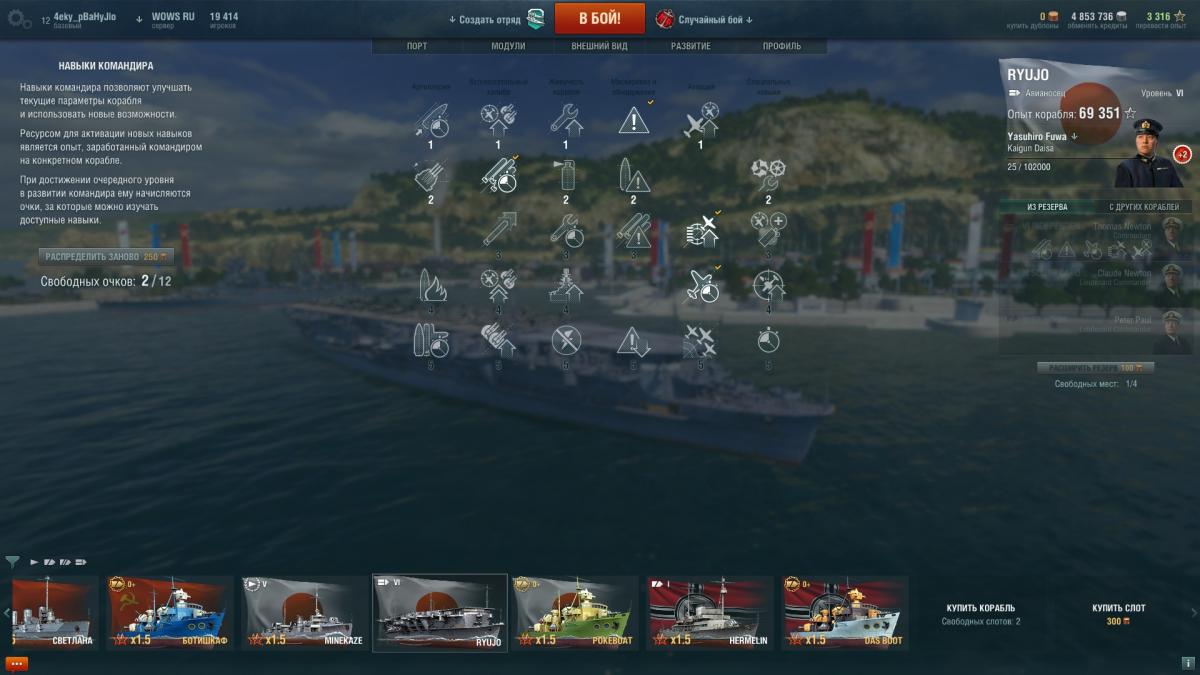Click the orange chat button
Image resolution: width=1200 pixels, height=675 pixels.
16,663
